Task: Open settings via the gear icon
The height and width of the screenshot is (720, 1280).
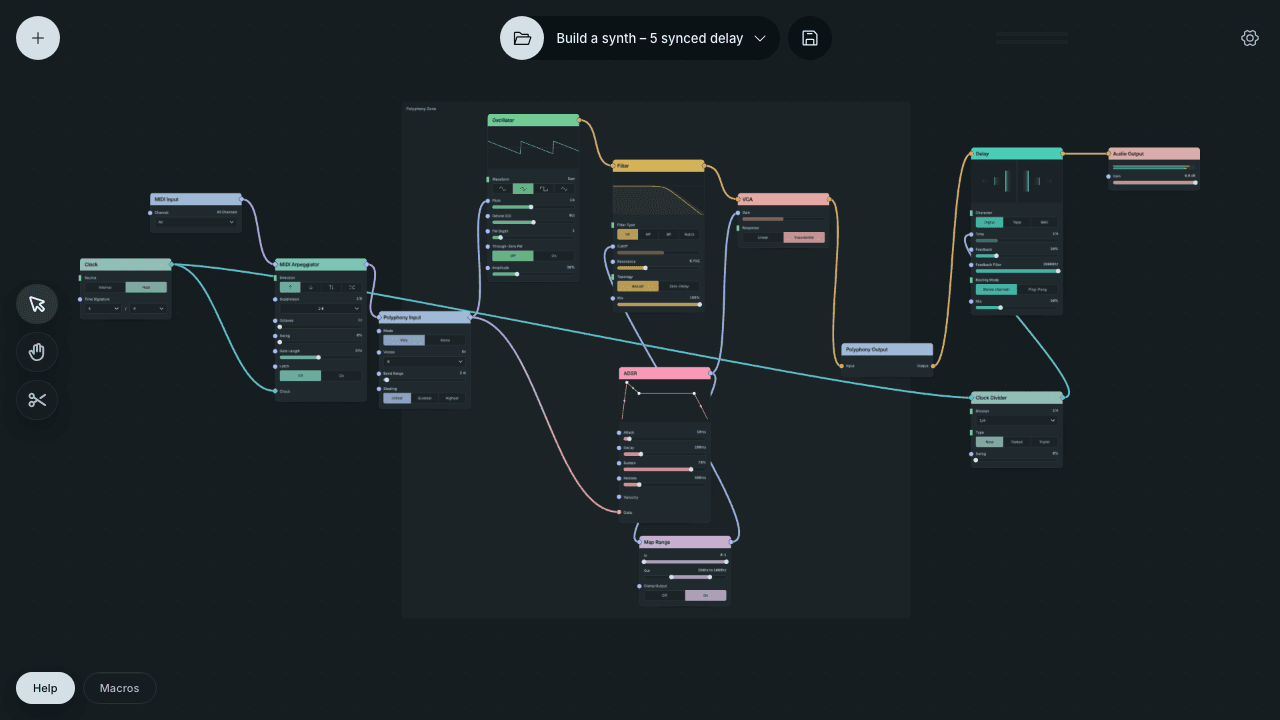Action: (1249, 38)
